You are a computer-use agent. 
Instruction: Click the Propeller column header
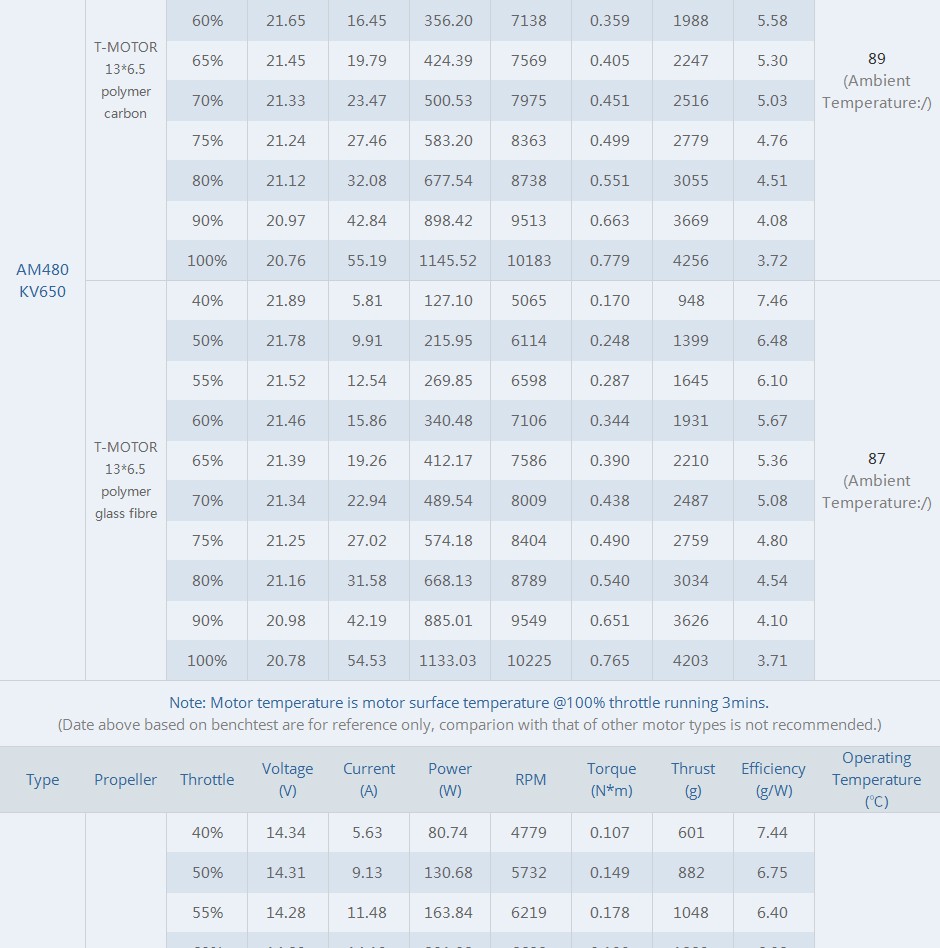[x=125, y=779]
